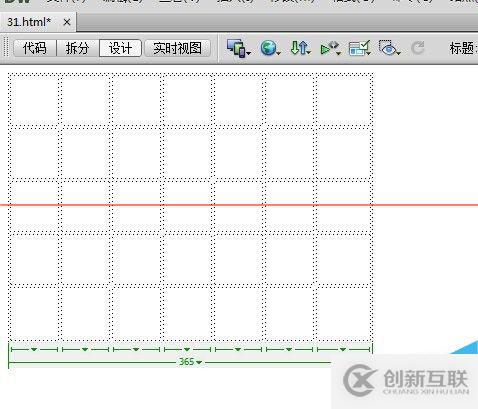Click the top-left table cell
The image size is (478, 409).
[34, 101]
